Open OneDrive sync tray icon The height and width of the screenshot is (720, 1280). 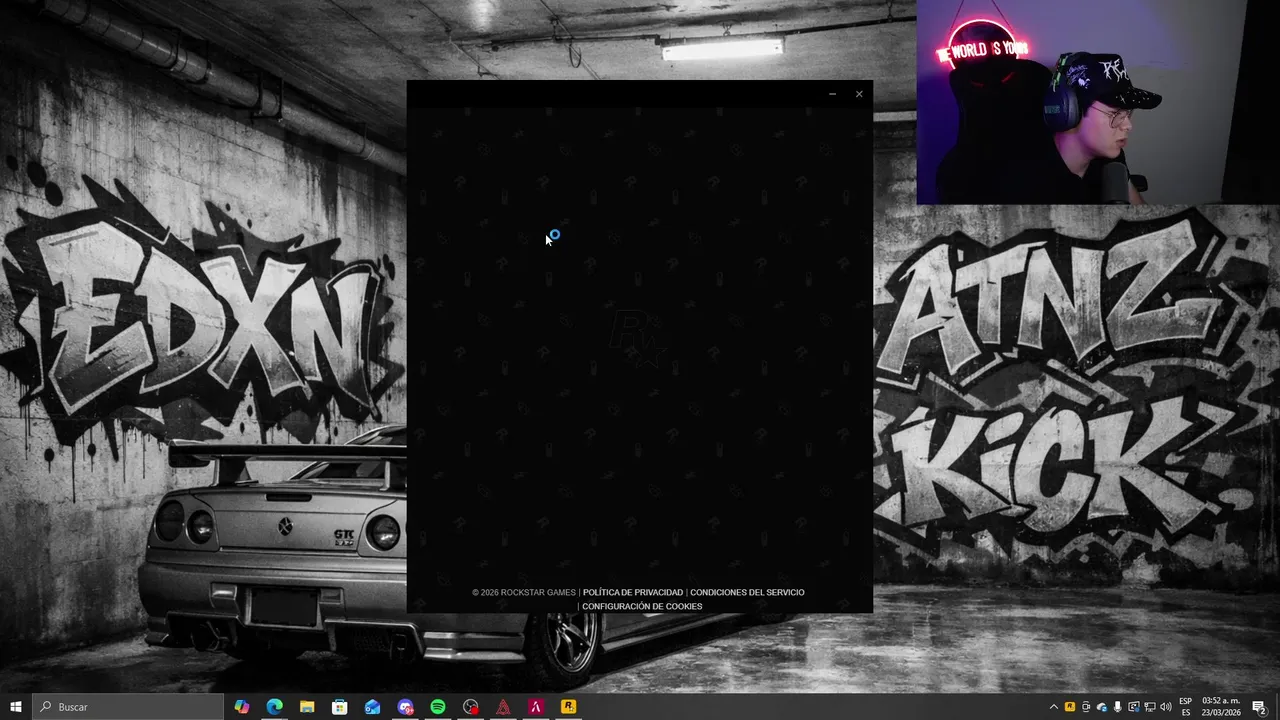pos(1102,707)
